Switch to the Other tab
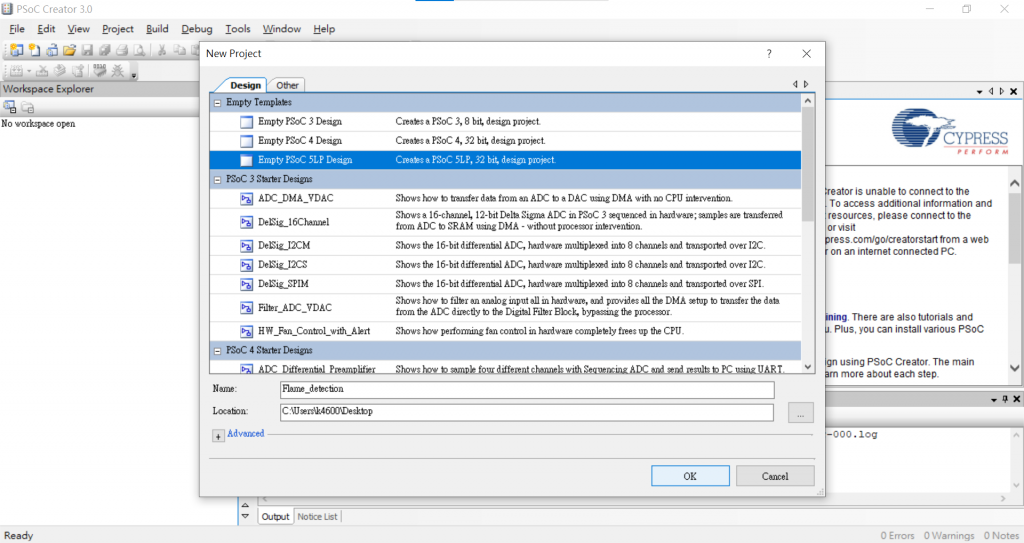The image size is (1024, 543). [287, 86]
